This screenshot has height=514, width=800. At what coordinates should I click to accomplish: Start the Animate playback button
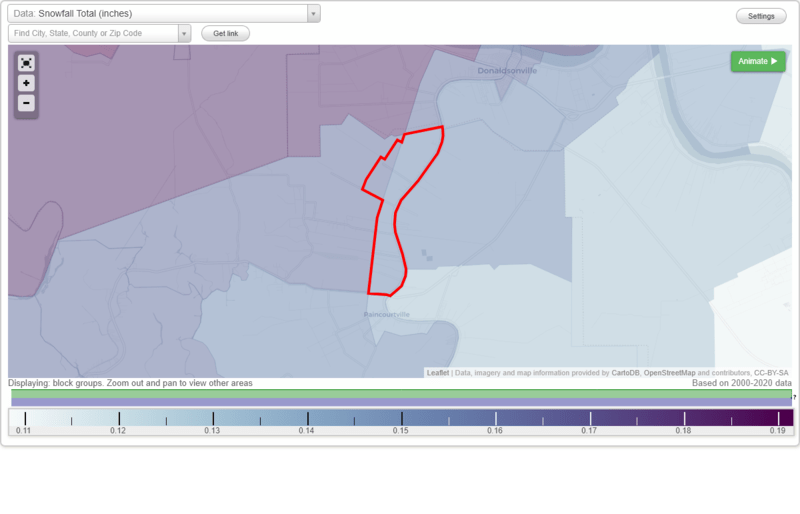[x=758, y=61]
